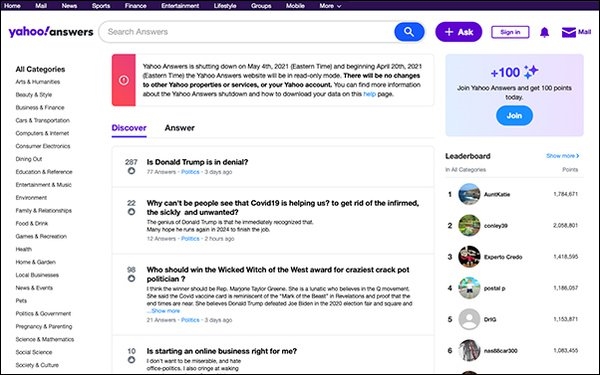Open the rank 5 default avatar

469,319
